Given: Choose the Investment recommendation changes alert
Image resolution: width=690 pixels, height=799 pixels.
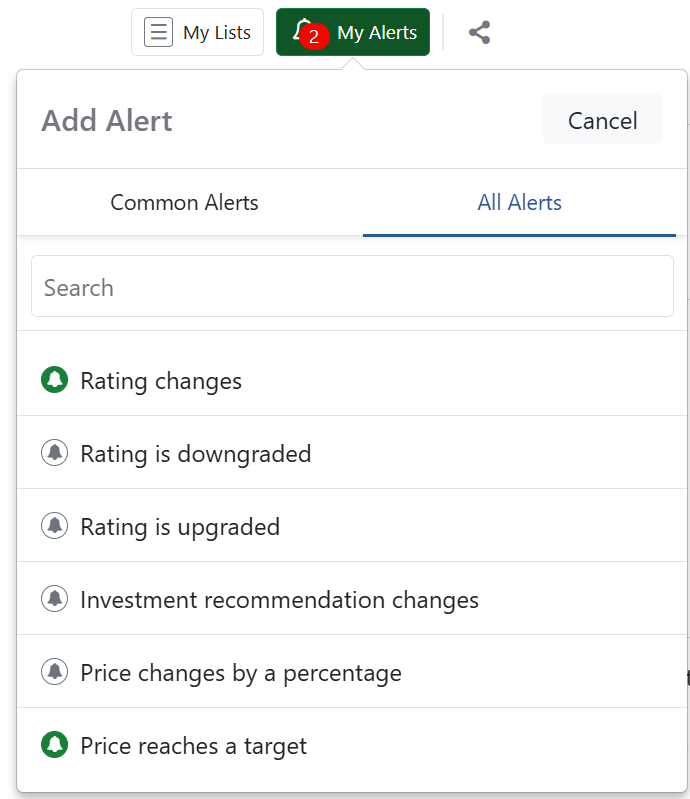Looking at the screenshot, I should click(x=352, y=599).
